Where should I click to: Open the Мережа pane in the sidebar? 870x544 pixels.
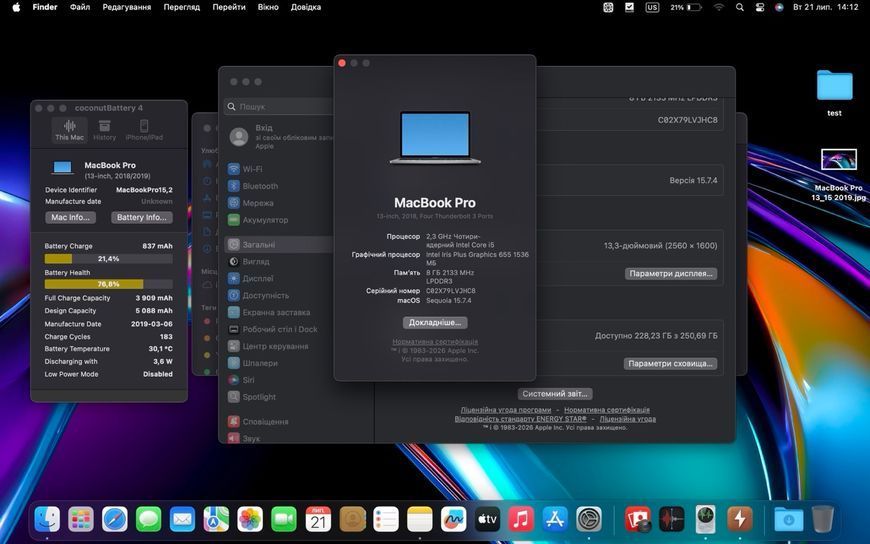click(x=251, y=203)
